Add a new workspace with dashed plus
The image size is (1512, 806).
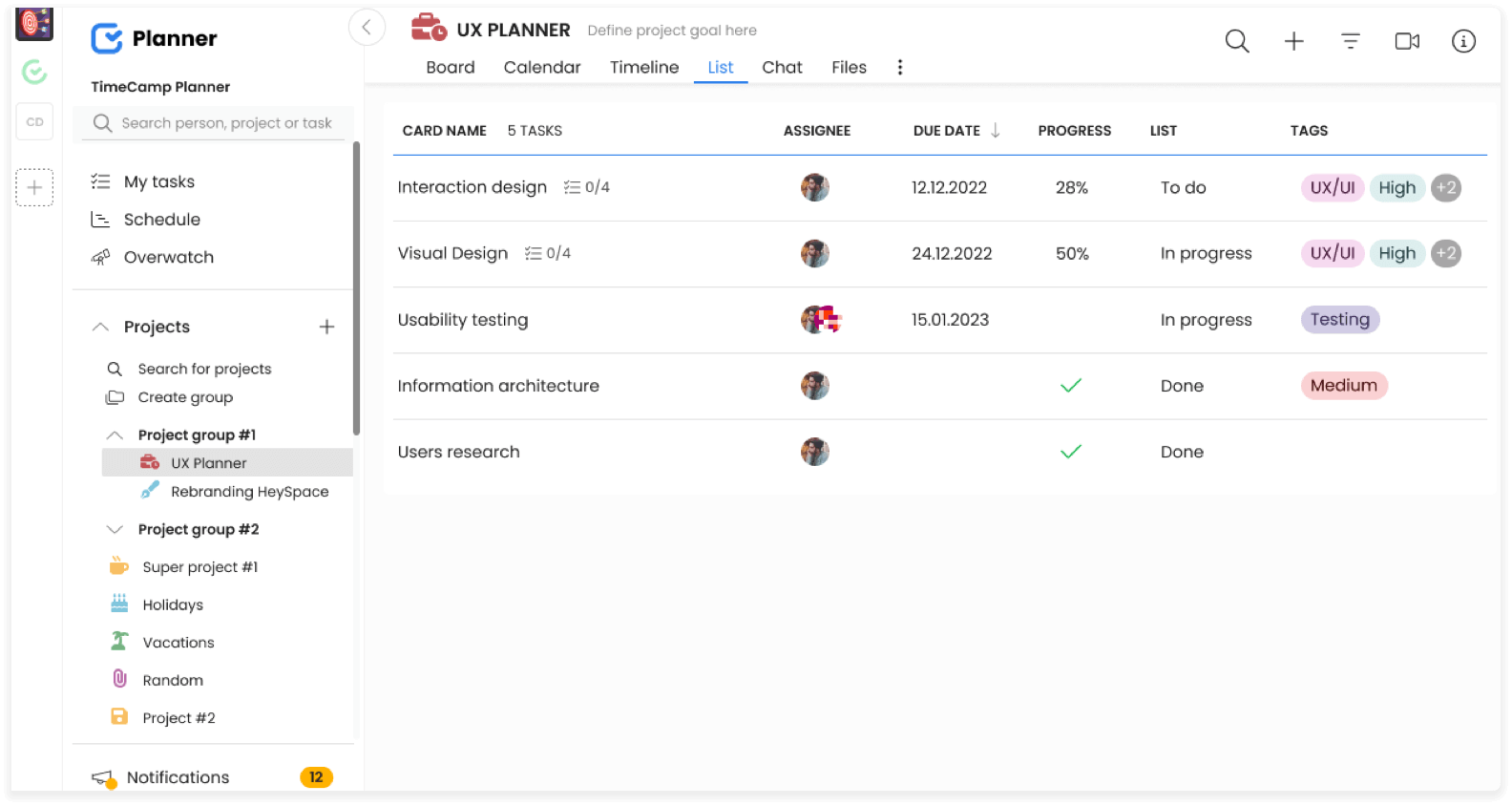tap(34, 187)
